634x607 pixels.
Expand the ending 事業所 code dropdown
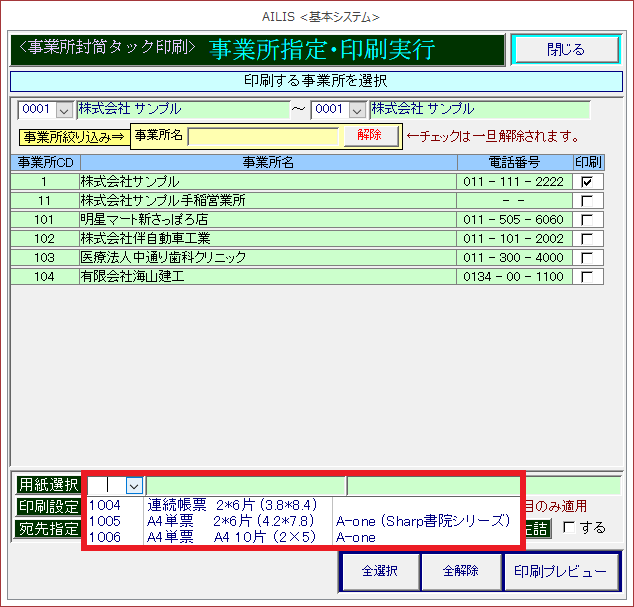[358, 110]
